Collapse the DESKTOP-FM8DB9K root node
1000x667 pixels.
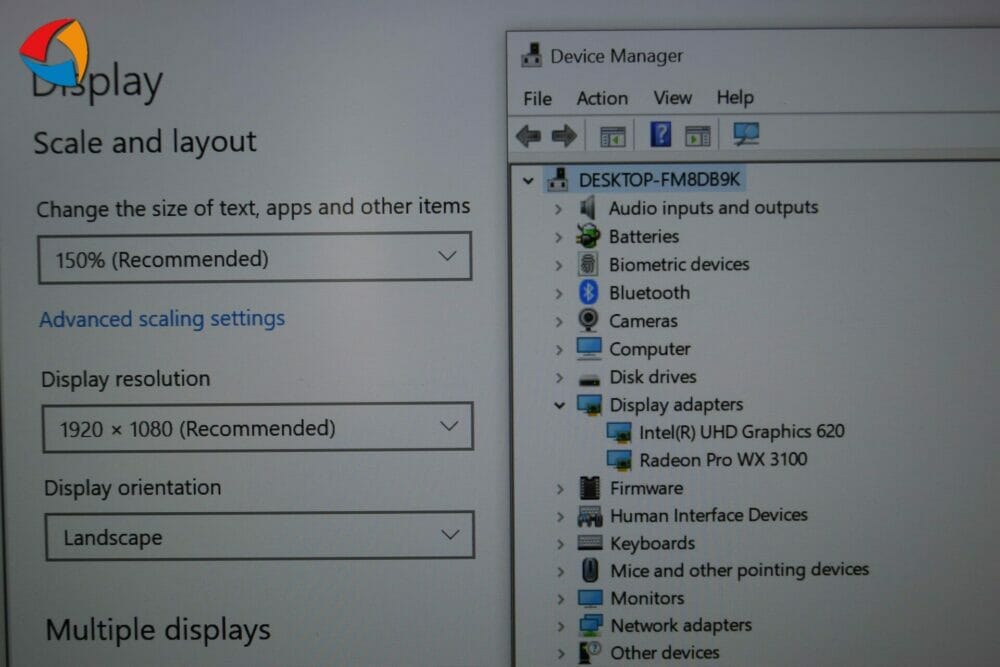click(x=528, y=180)
